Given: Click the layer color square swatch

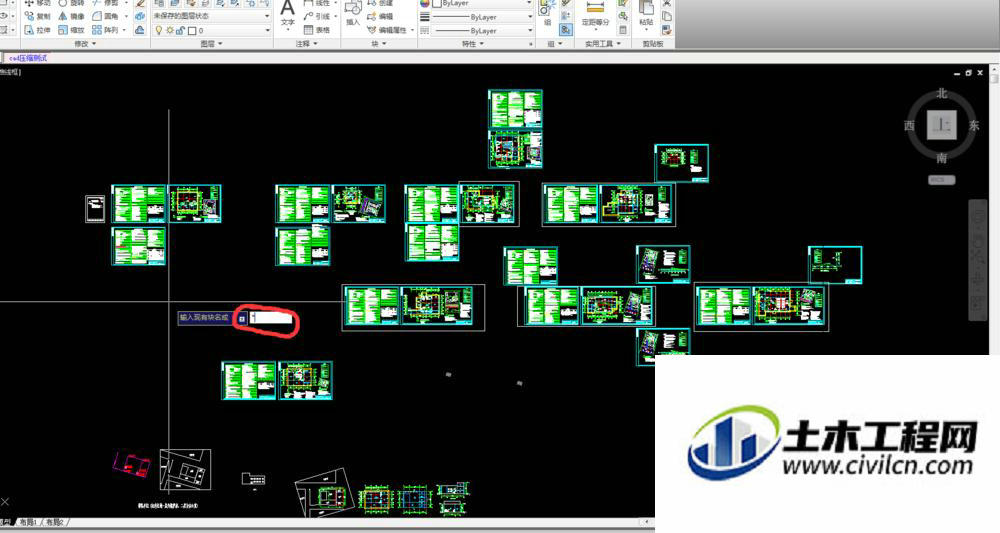Looking at the screenshot, I should pos(192,30).
